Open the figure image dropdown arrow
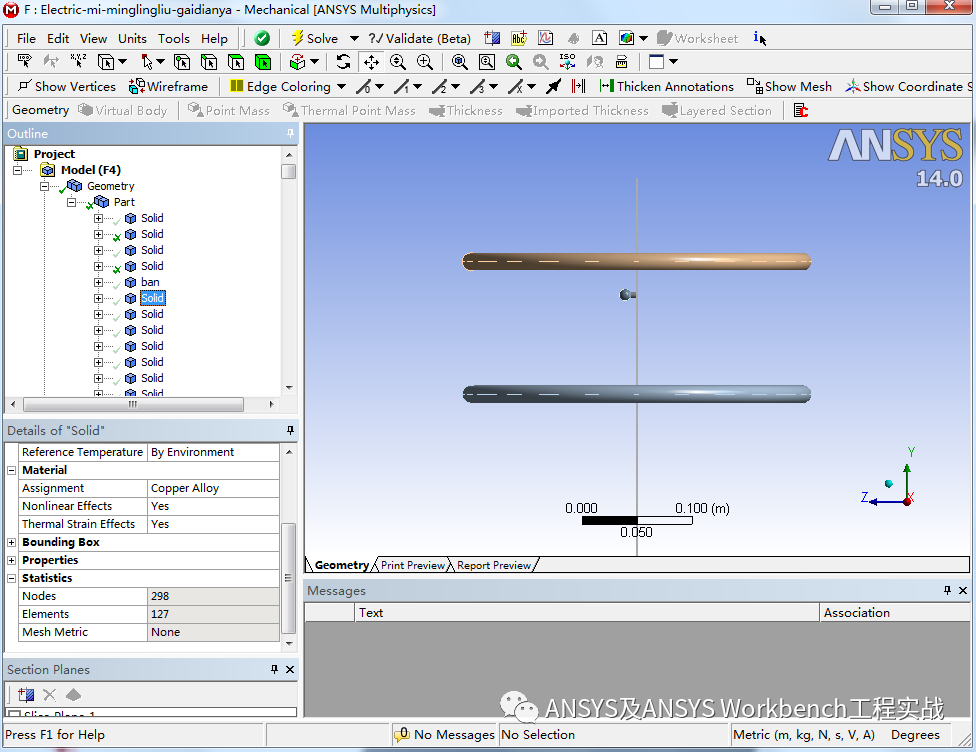Viewport: 976px width, 752px height. point(644,39)
